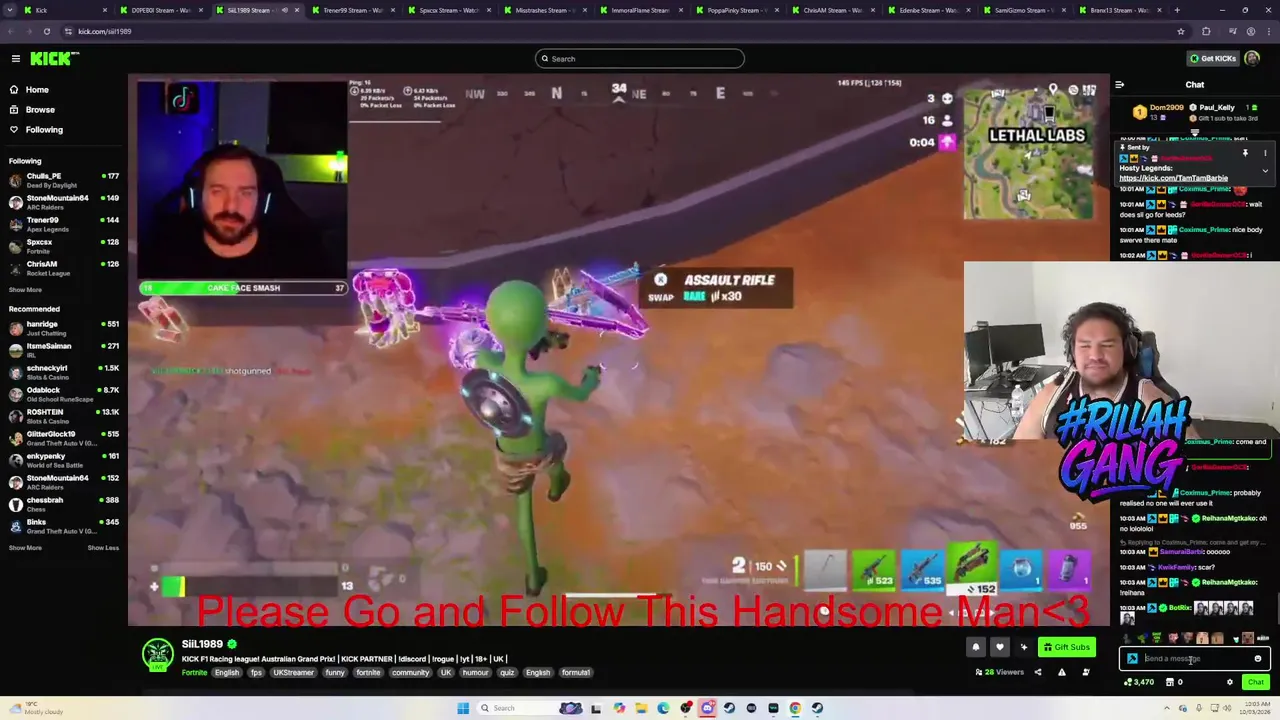The image size is (1280, 720).
Task: Click the share stream icon
Action: click(1037, 672)
